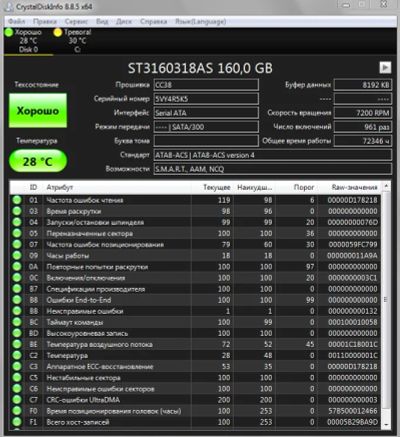Select the Частота ошибок чтения attribute text
The width and height of the screenshot is (400, 437).
[x=85, y=200]
